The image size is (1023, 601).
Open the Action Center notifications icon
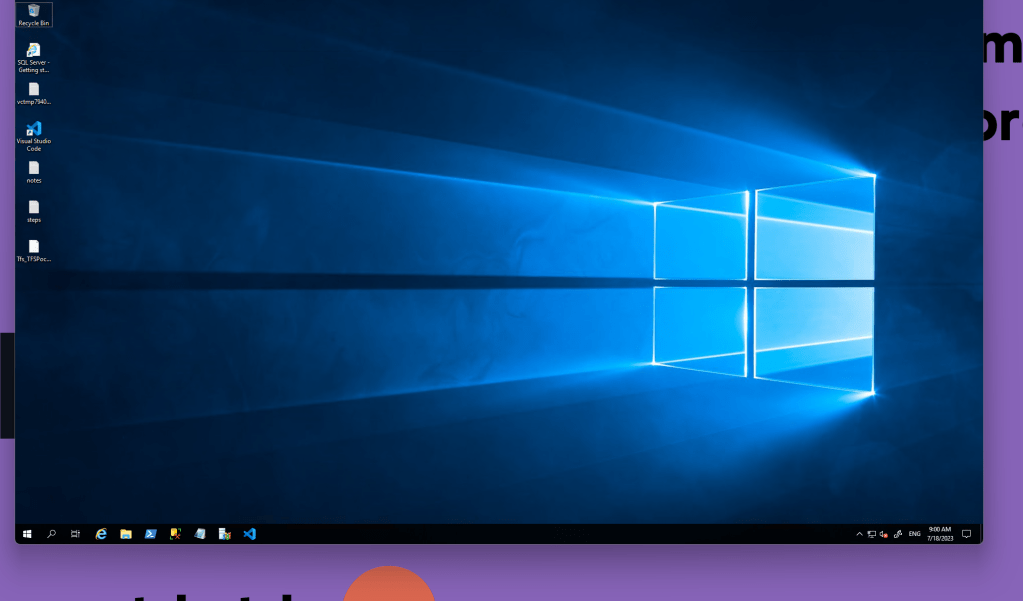(x=967, y=534)
